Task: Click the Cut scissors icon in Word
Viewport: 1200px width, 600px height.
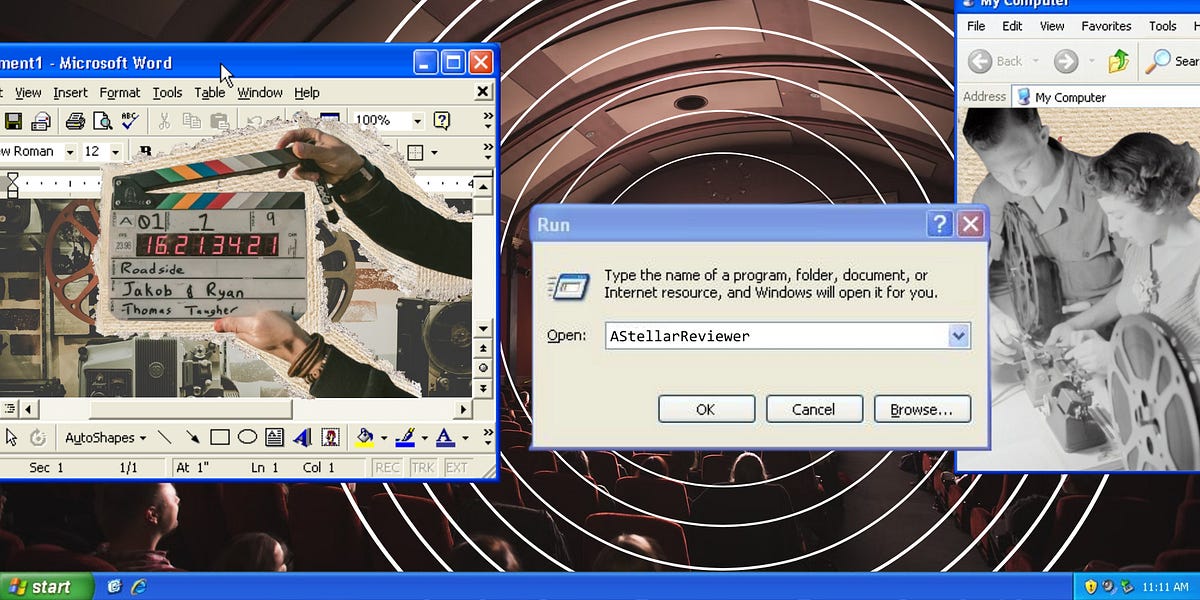Action: pyautogui.click(x=164, y=121)
